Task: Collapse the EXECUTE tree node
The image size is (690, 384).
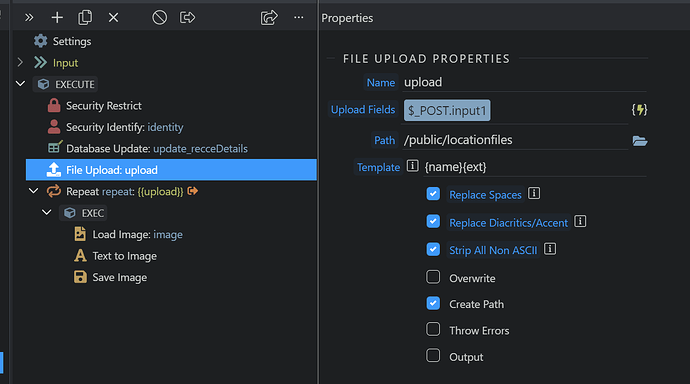Action: (20, 83)
